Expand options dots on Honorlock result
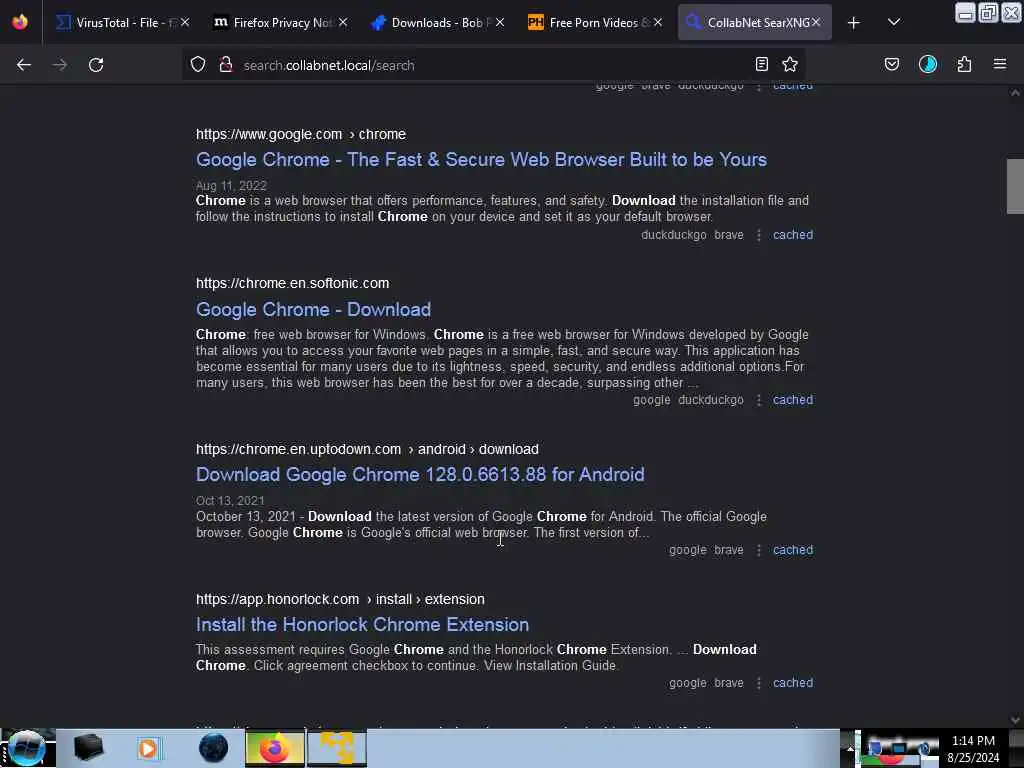The height and width of the screenshot is (768, 1024). pyautogui.click(x=759, y=683)
